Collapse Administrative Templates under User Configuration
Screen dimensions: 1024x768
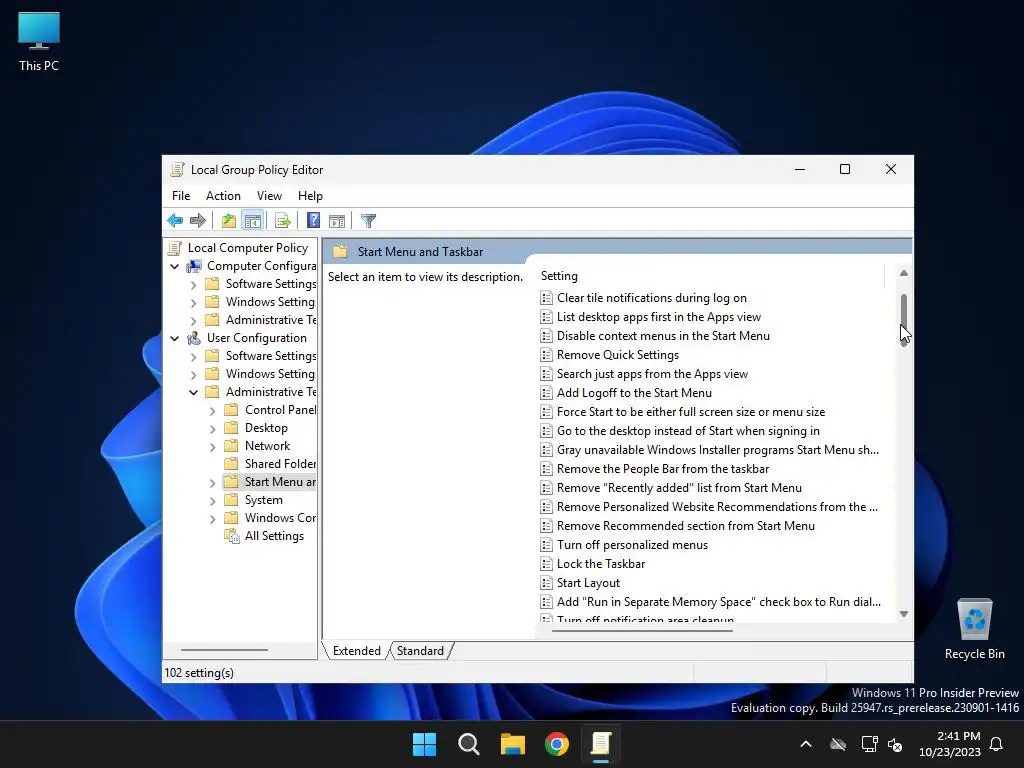[x=193, y=392]
